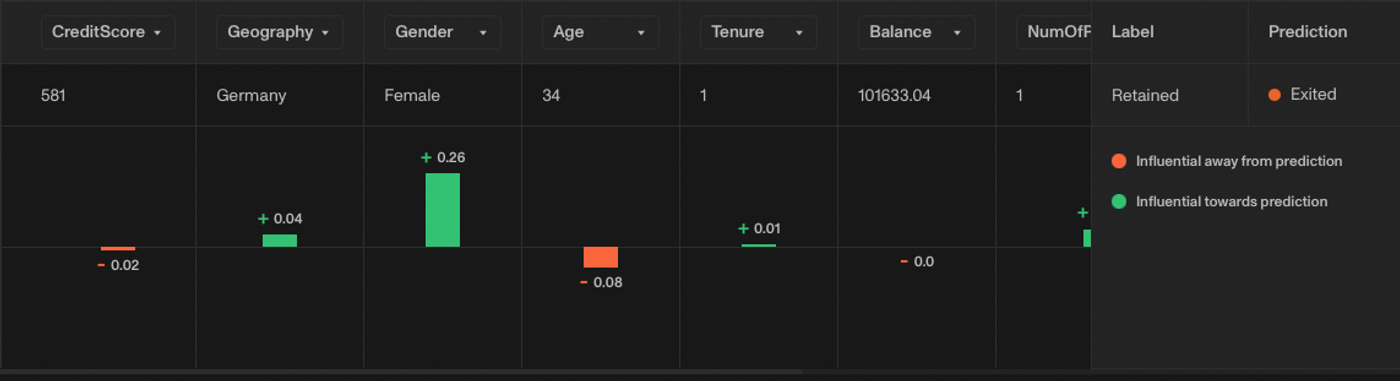Click the 101633.04 balance cell
The height and width of the screenshot is (381, 1400).
[x=894, y=96]
